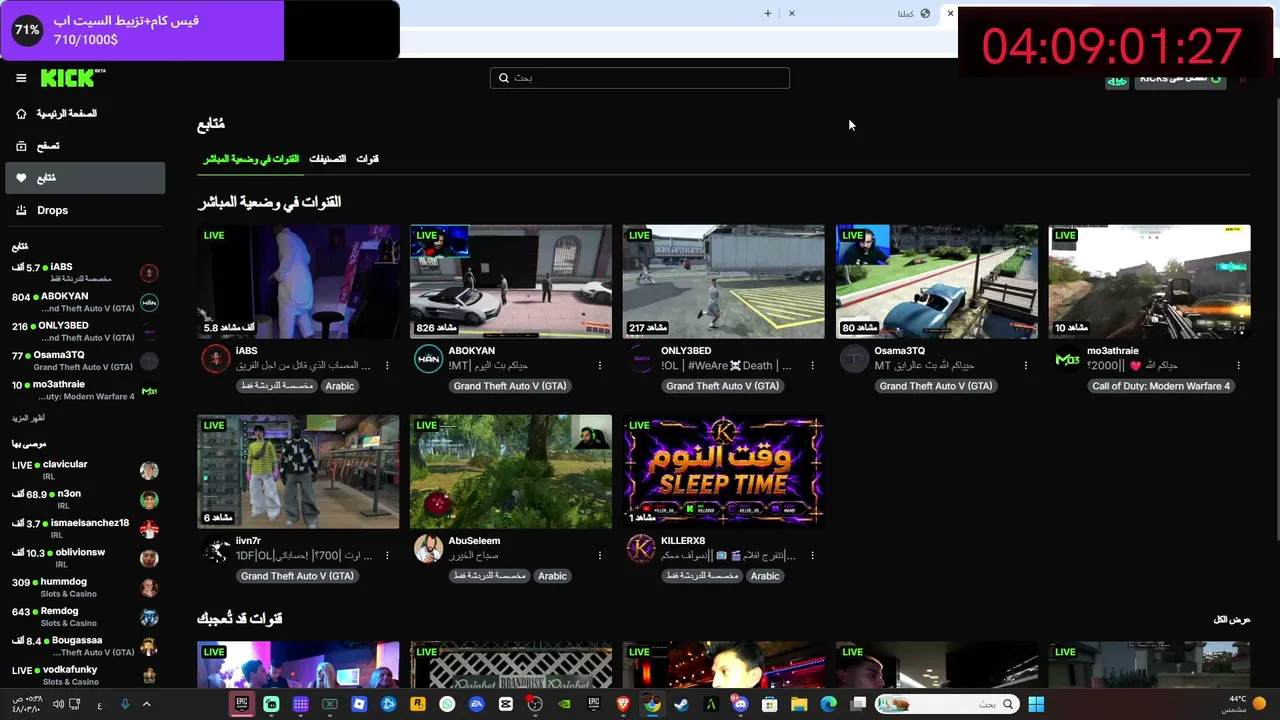Click the KICK logo
1280x720 pixels.
point(72,78)
